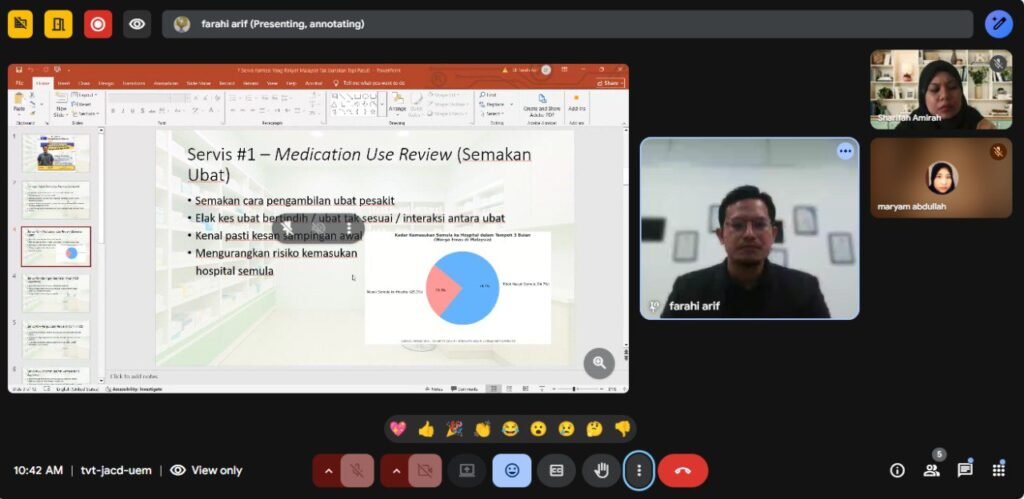Leave the call with red hangup button
Screen dimensions: 1024x499
(683, 470)
